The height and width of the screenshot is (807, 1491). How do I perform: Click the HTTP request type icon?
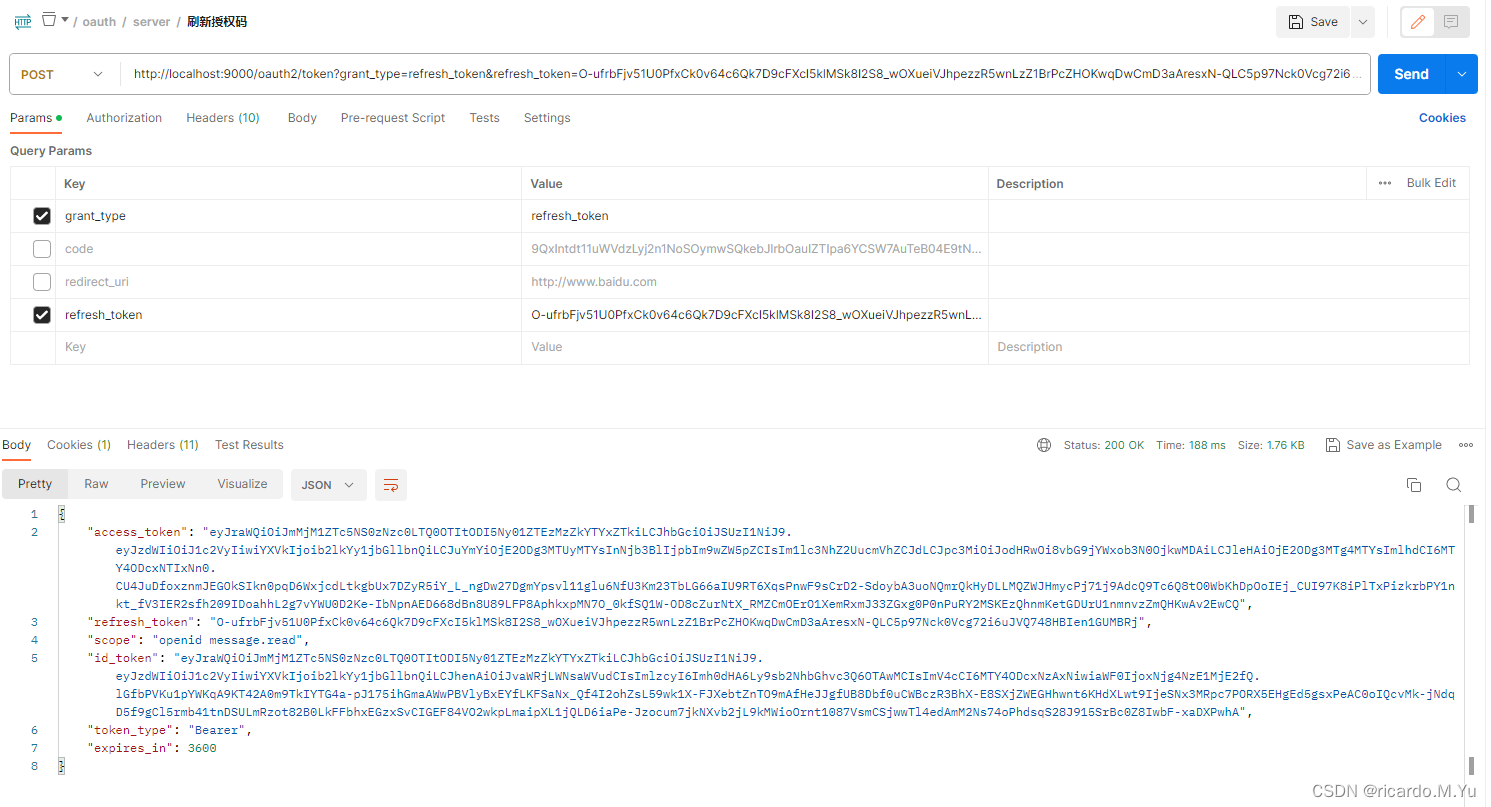22,21
